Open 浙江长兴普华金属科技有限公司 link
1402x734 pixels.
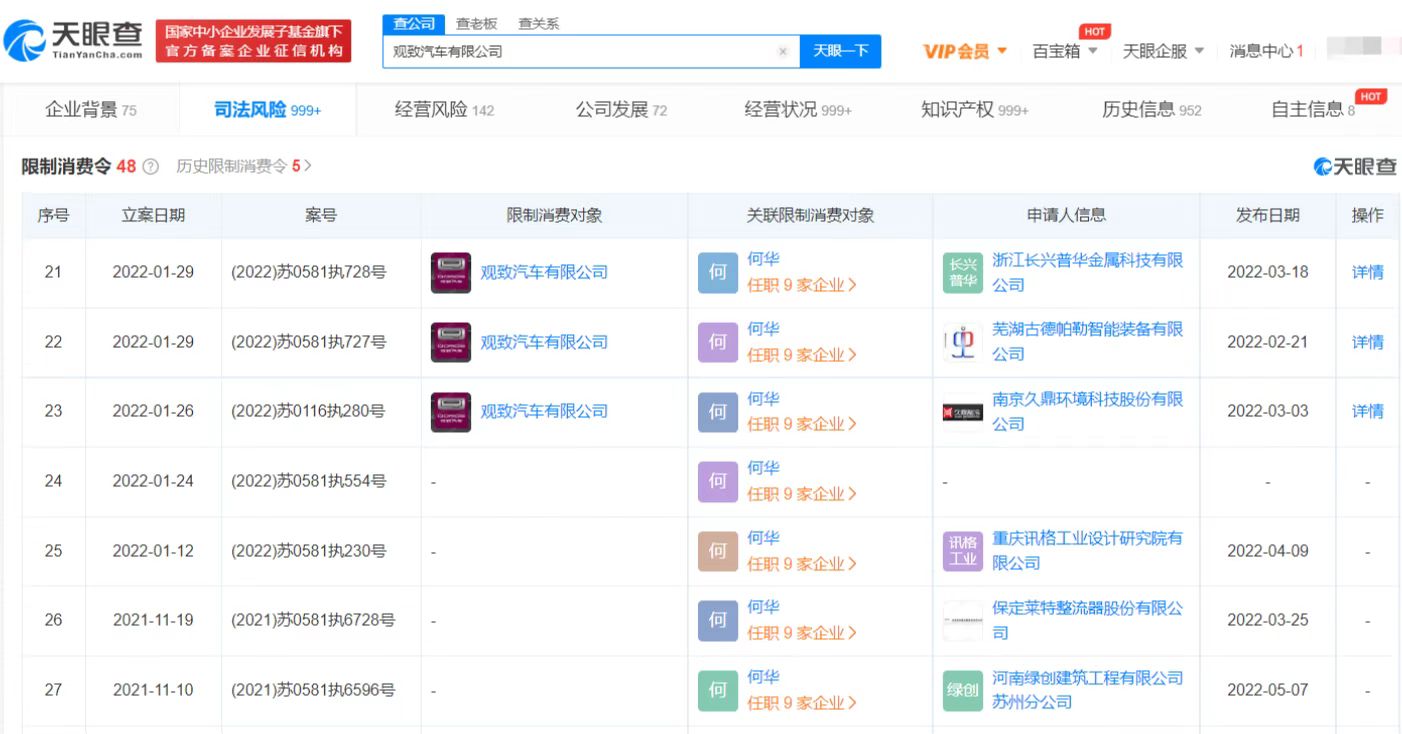tap(1088, 272)
